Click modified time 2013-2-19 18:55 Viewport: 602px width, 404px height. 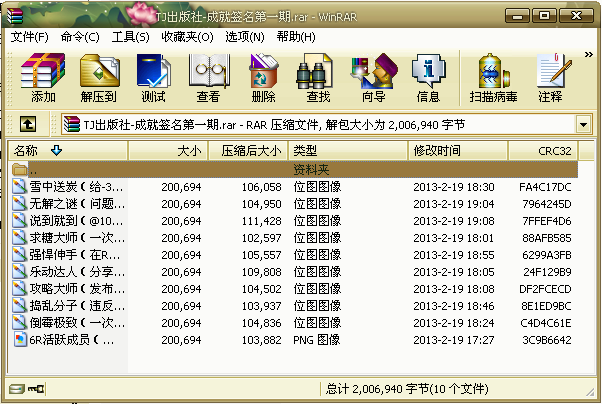coord(454,255)
